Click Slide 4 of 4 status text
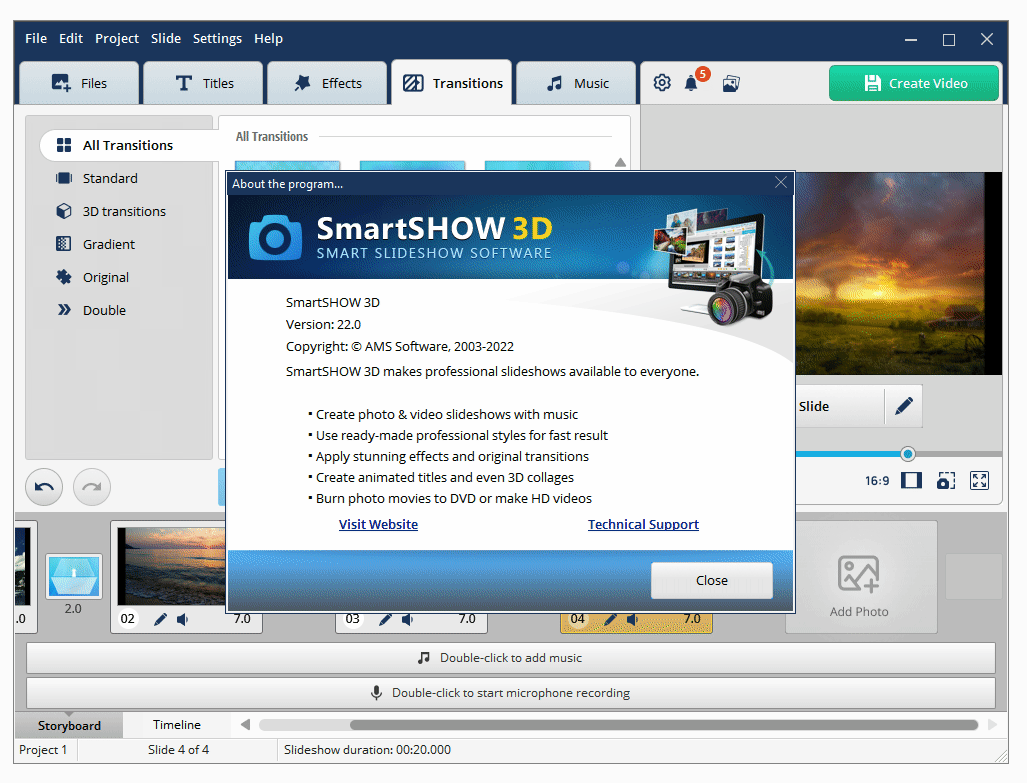Viewport: 1027px width, 783px height. tap(178, 750)
